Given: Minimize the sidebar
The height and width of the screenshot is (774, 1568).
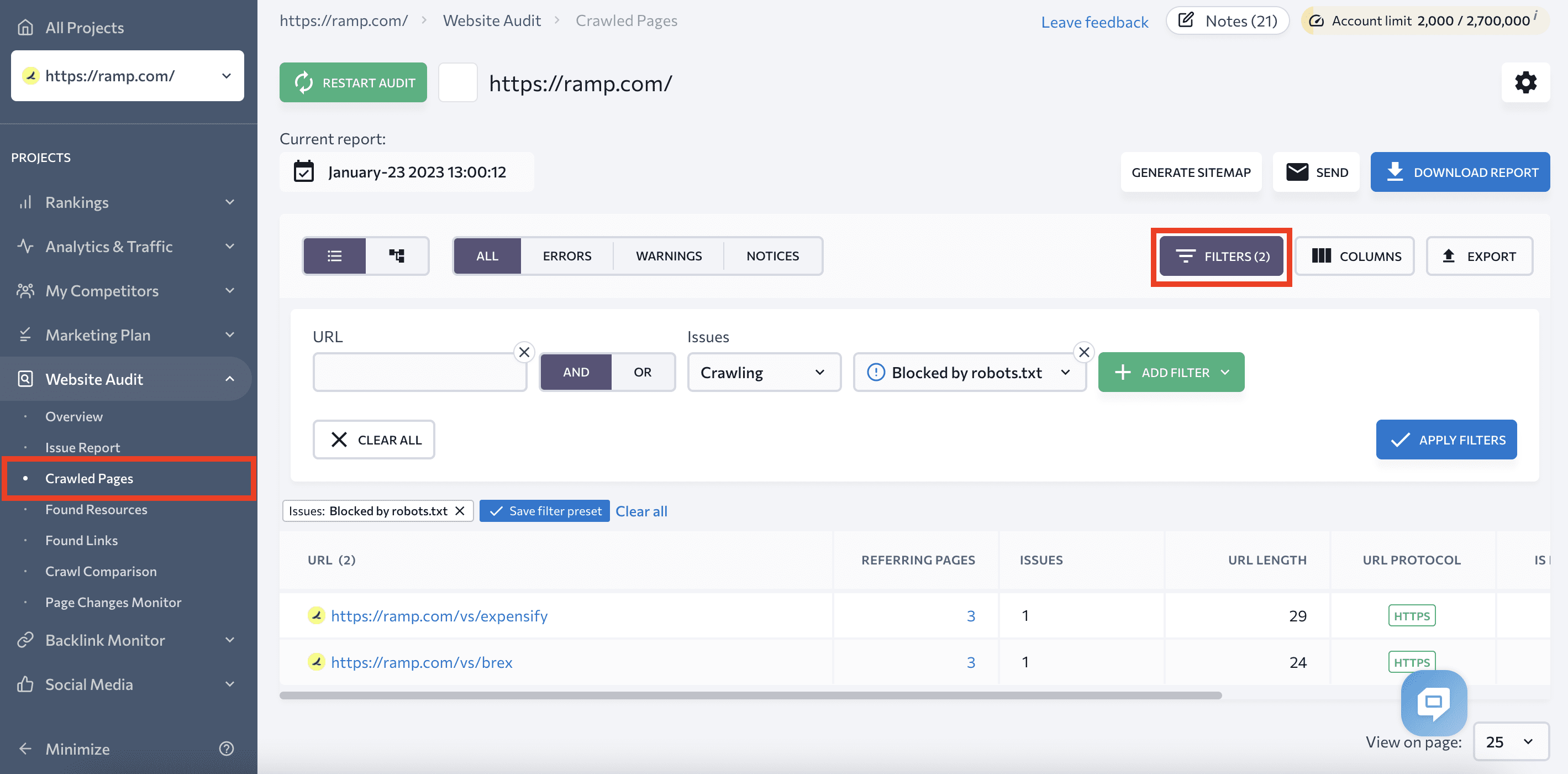Looking at the screenshot, I should click(64, 749).
